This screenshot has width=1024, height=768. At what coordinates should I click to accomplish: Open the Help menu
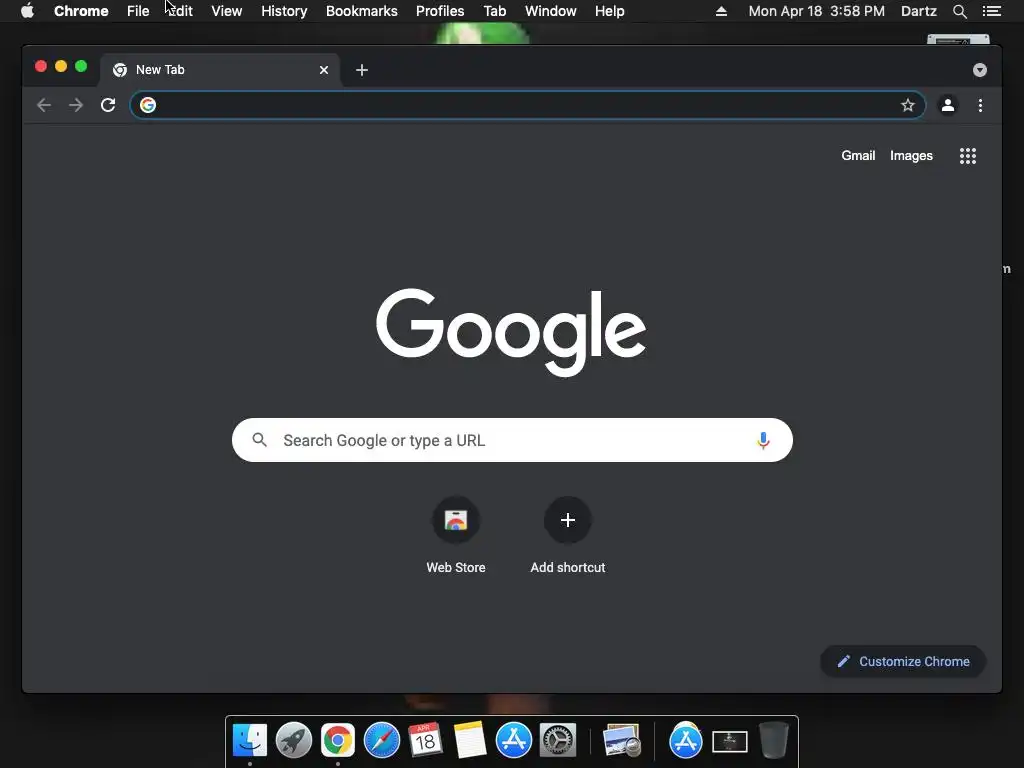[609, 11]
